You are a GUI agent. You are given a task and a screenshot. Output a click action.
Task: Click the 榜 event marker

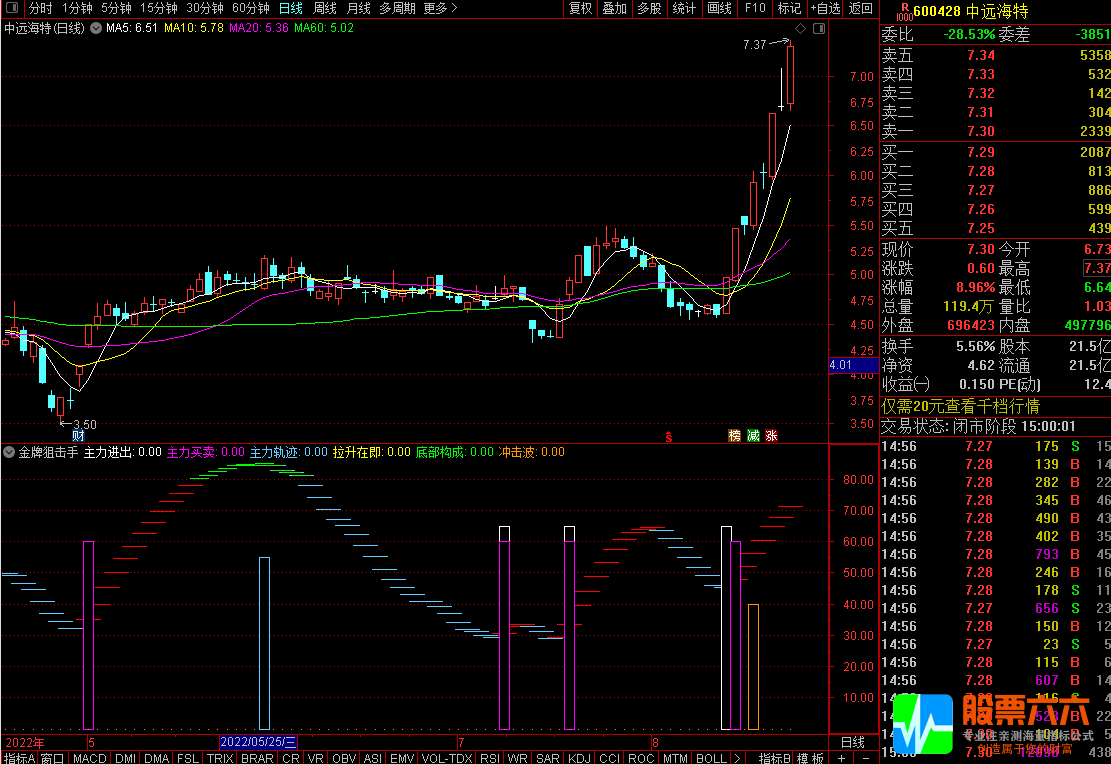click(735, 435)
